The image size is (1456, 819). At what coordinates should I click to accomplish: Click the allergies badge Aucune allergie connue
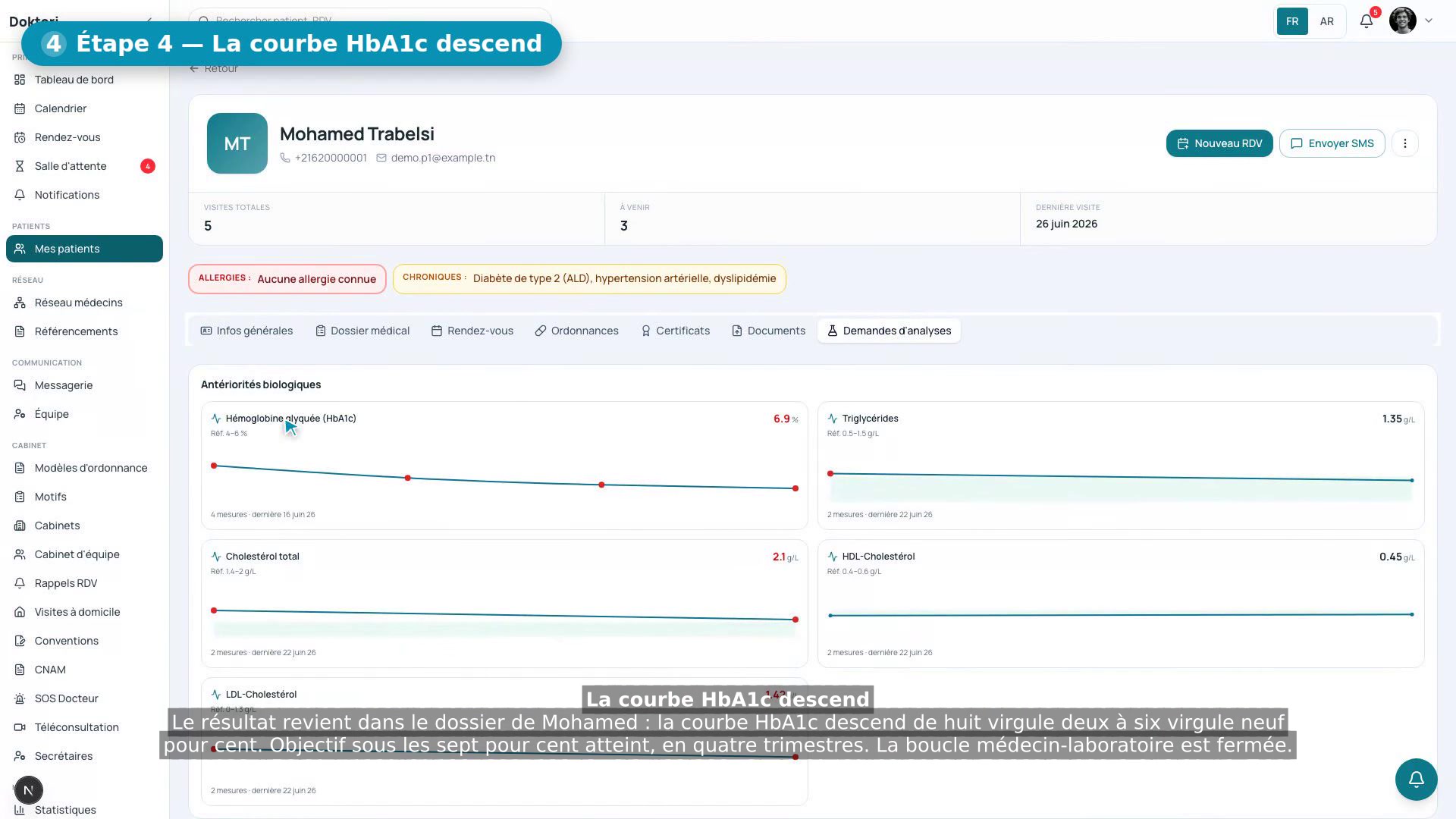[x=287, y=279]
